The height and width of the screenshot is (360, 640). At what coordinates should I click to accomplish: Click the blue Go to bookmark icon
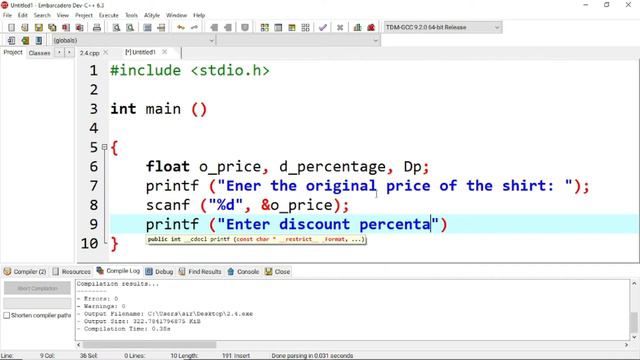click(x=39, y=40)
